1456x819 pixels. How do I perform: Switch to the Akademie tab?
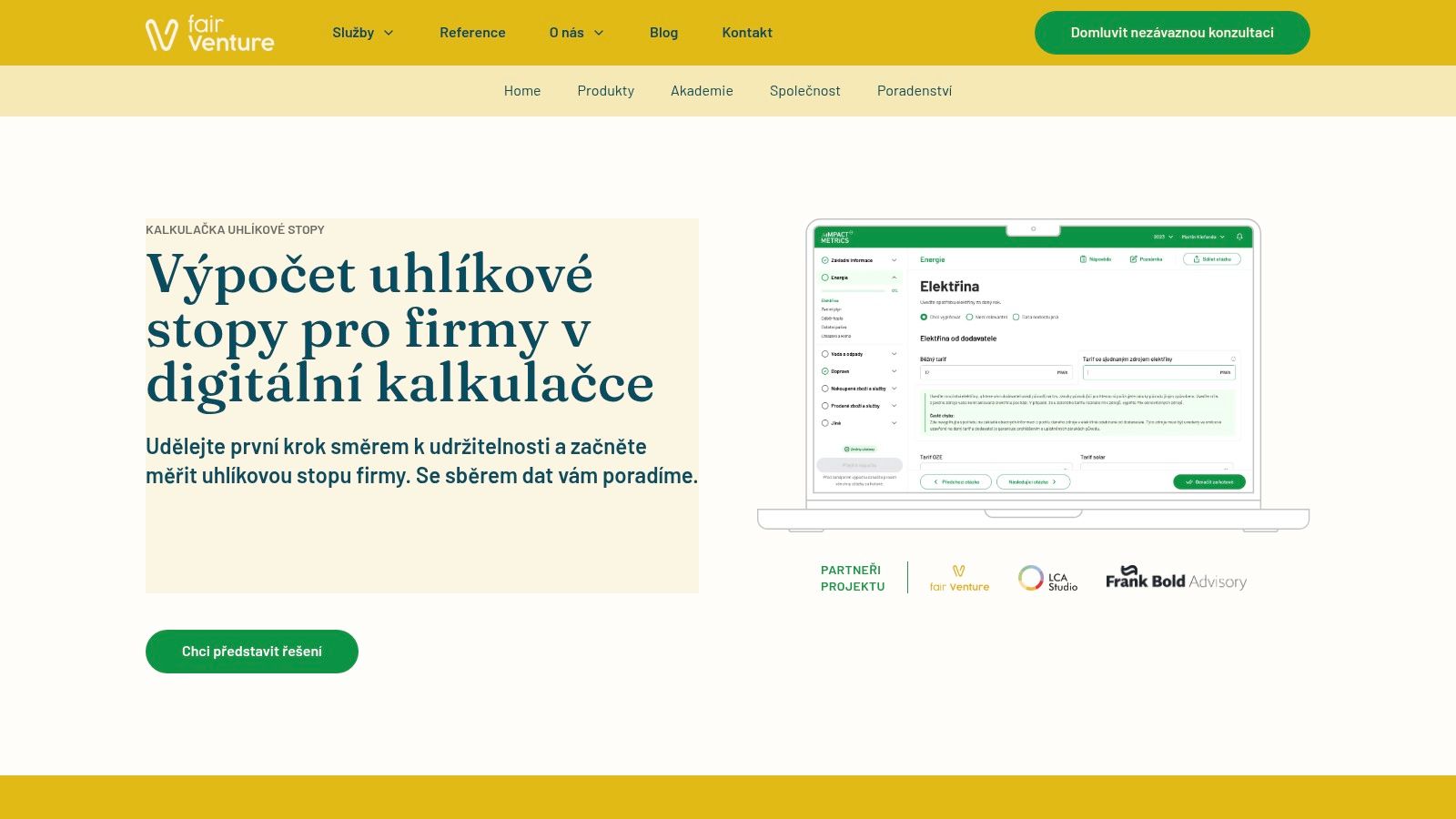[x=702, y=91]
